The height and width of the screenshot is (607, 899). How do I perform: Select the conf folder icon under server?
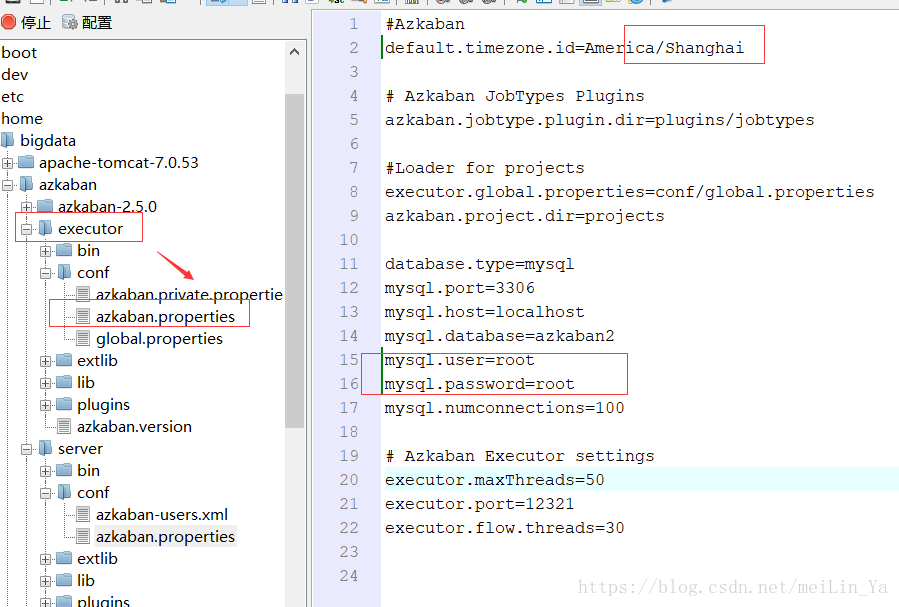tap(64, 492)
